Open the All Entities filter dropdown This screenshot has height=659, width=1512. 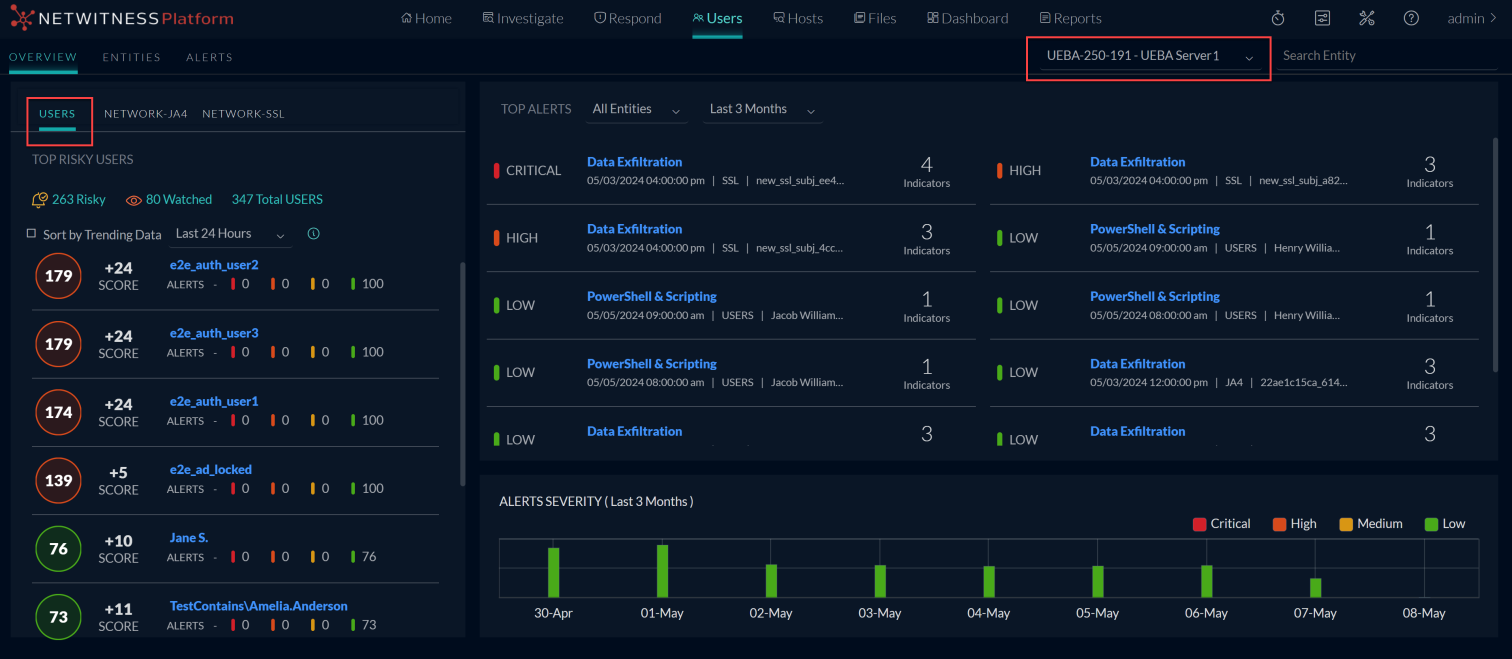tap(637, 109)
